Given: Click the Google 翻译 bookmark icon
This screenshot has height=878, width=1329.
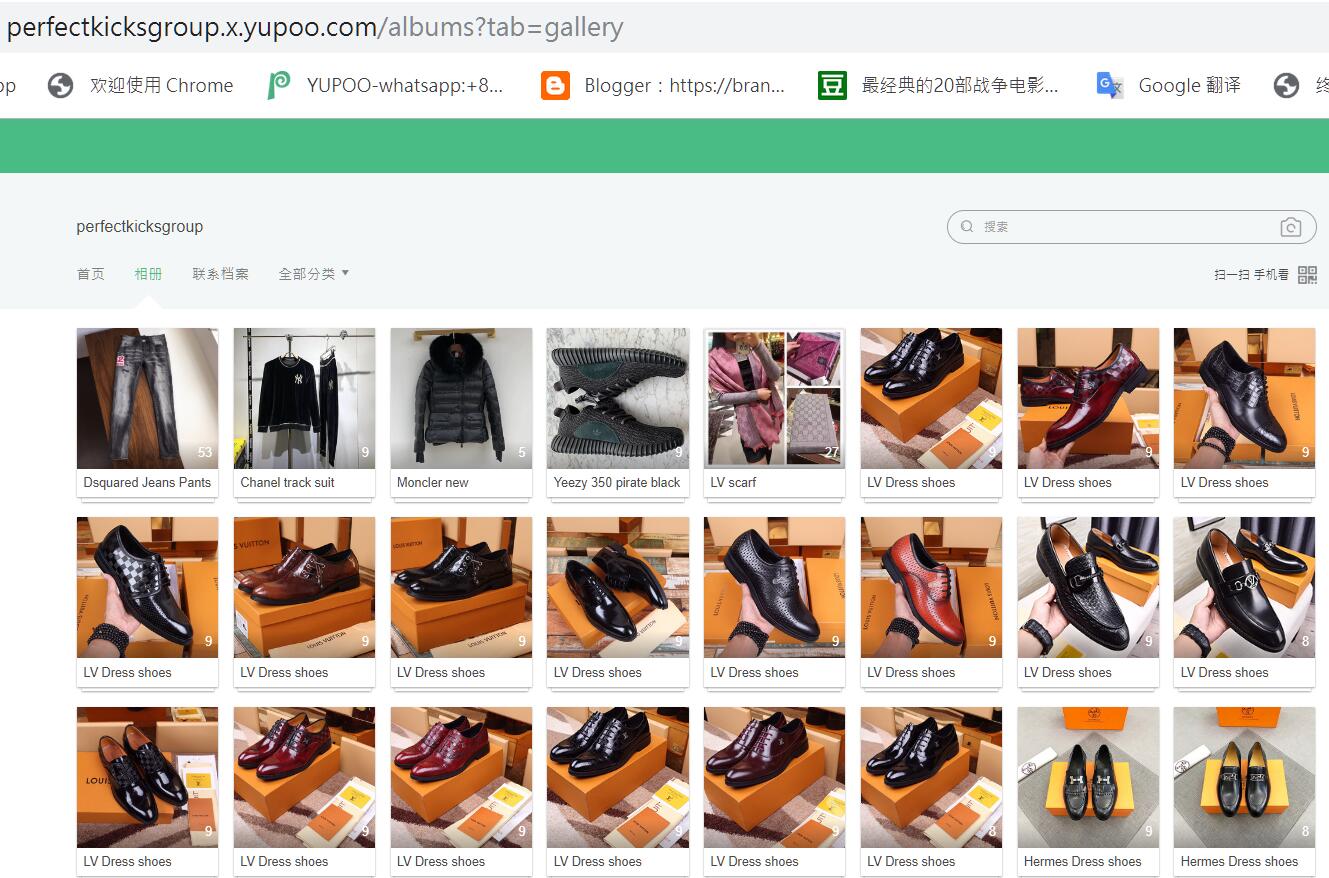Looking at the screenshot, I should 1109,85.
